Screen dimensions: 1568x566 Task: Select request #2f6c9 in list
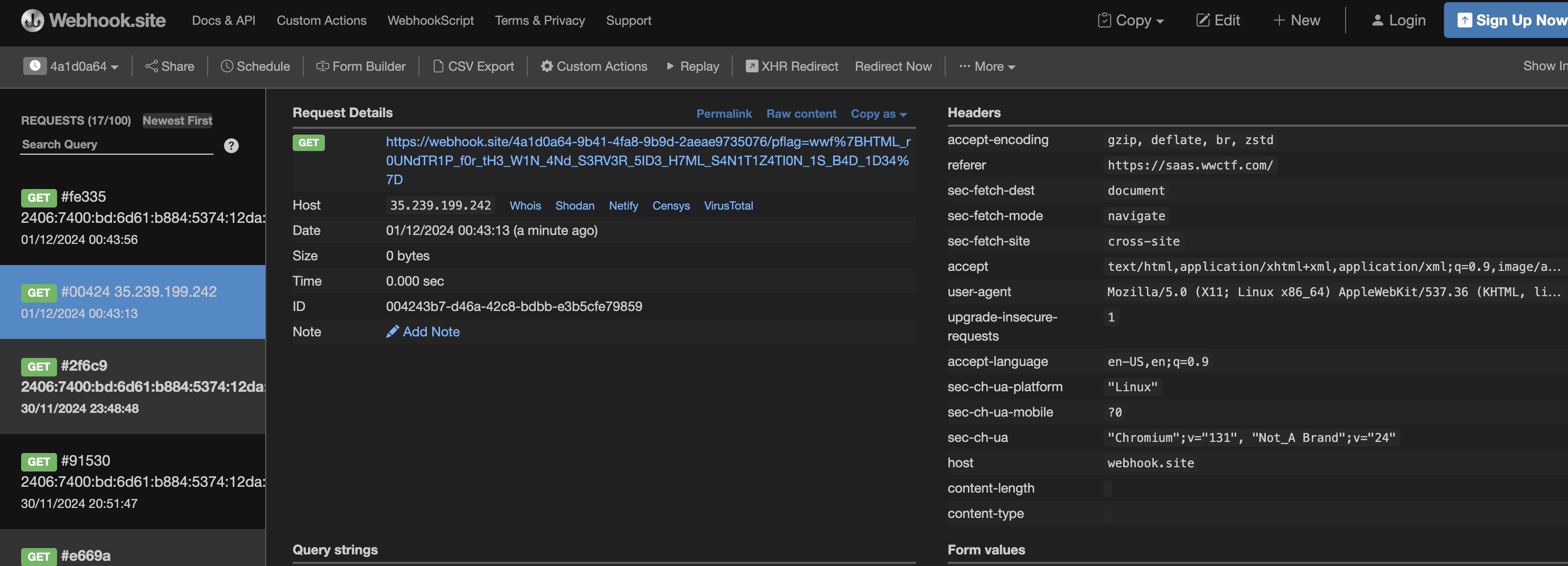point(133,386)
